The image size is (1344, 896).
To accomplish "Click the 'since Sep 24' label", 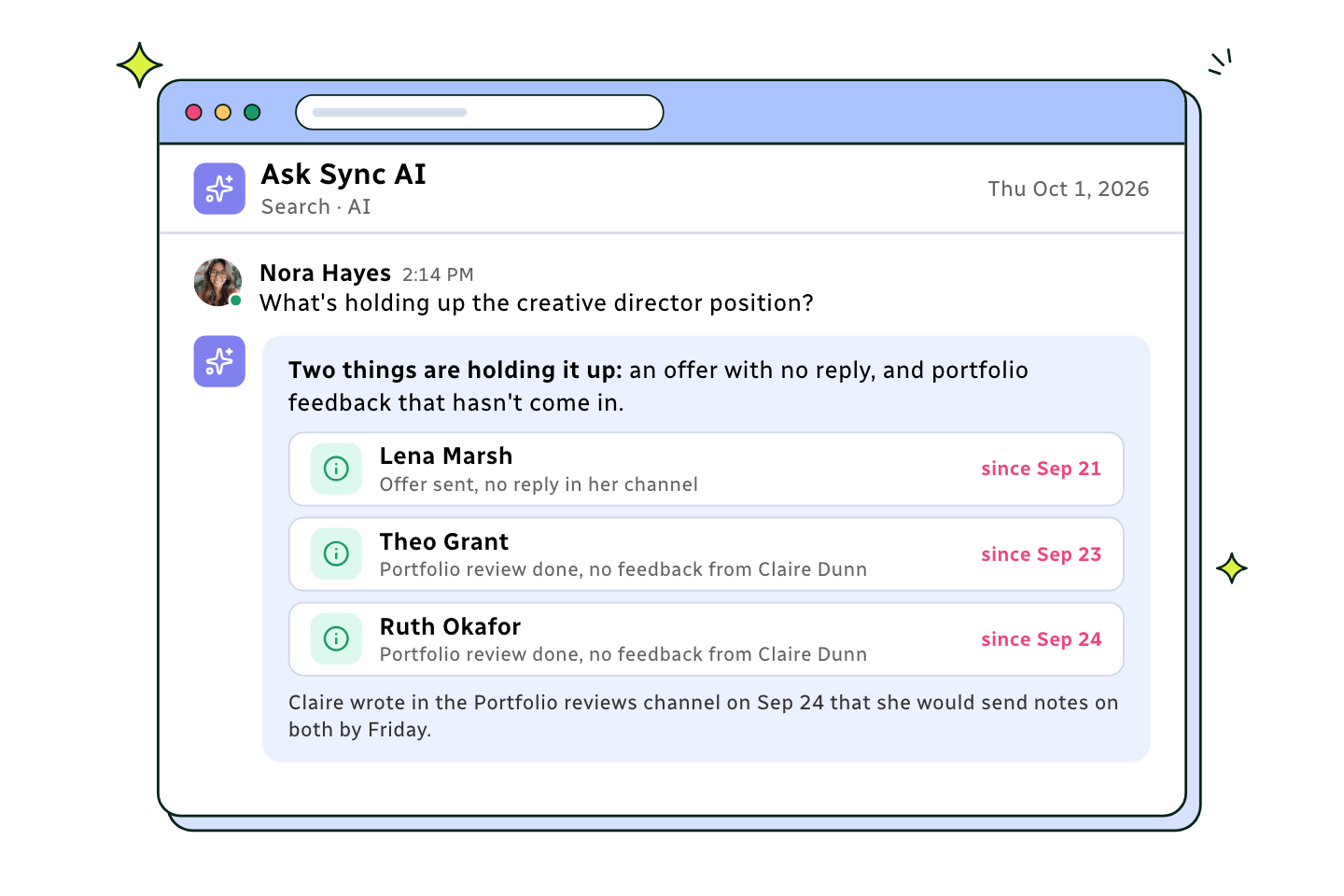I will click(1041, 639).
